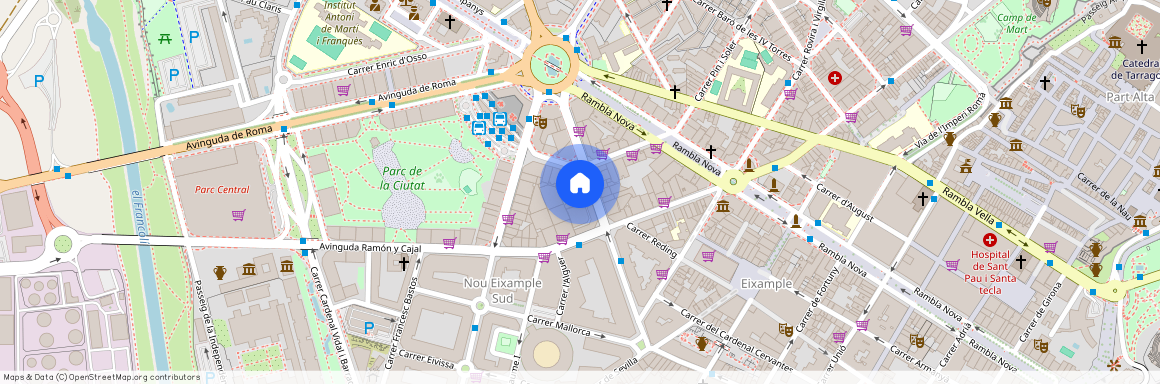Click the Part Alta district label
The image size is (1160, 384).
1131,97
